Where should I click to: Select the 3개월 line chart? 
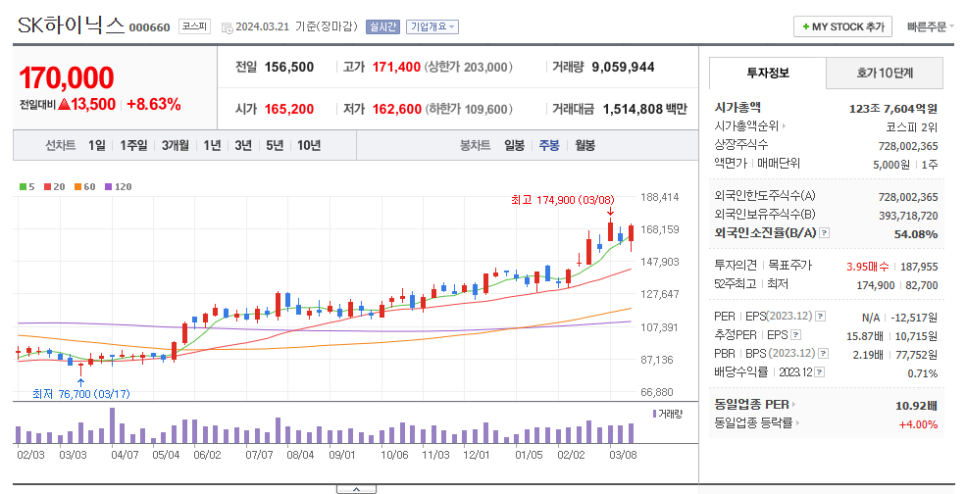pyautogui.click(x=176, y=145)
